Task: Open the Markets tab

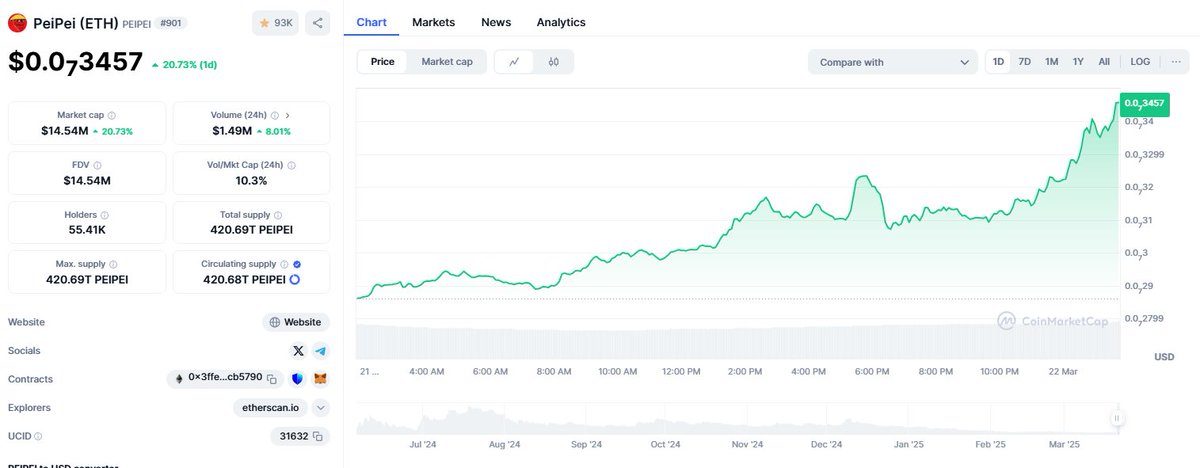Action: (x=433, y=22)
